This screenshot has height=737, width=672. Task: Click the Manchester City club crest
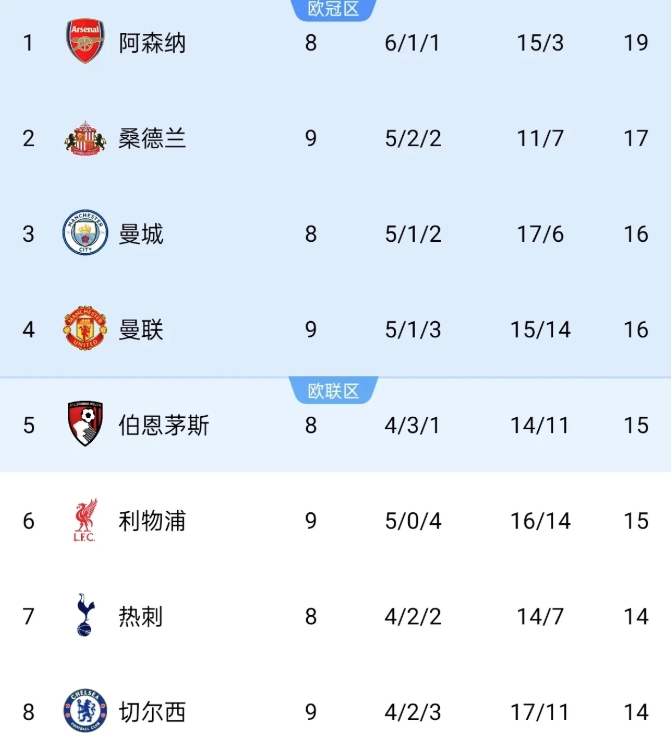(85, 234)
